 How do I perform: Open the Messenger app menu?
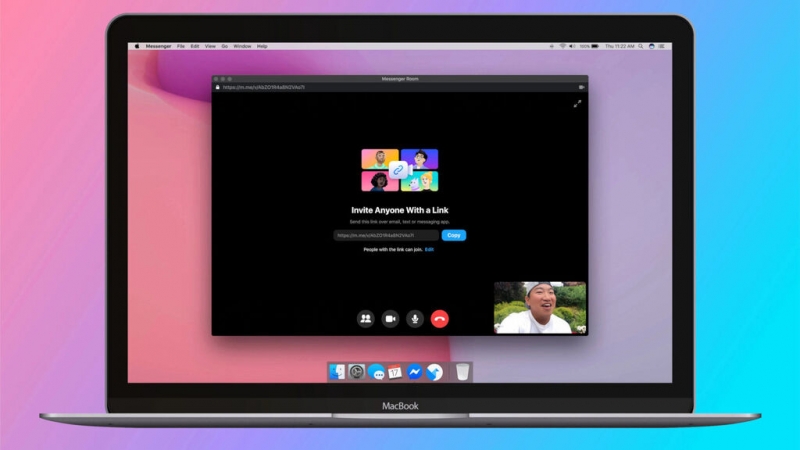click(x=159, y=46)
